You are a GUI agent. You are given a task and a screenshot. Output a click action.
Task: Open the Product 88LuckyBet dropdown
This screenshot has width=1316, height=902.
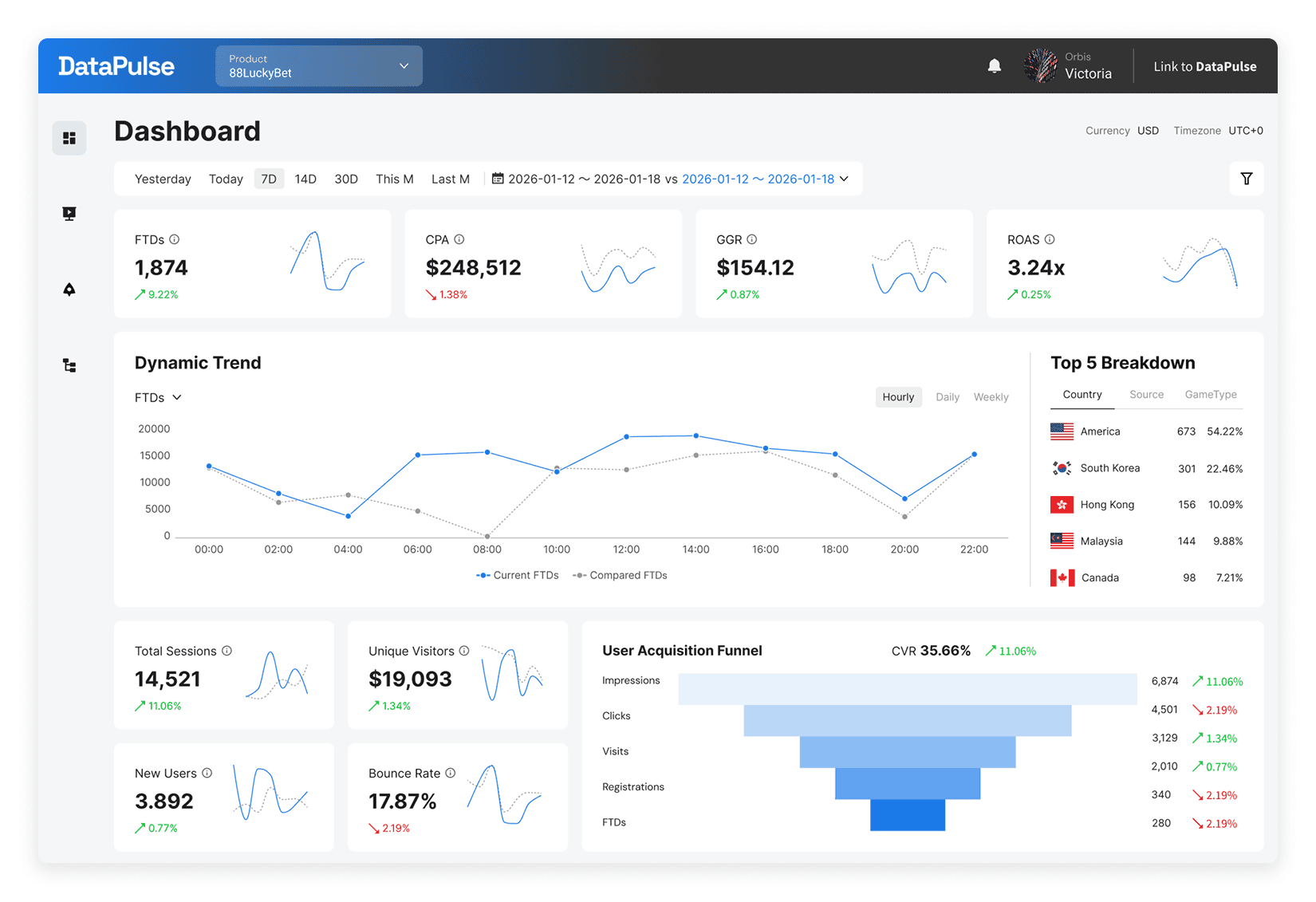pos(318,65)
